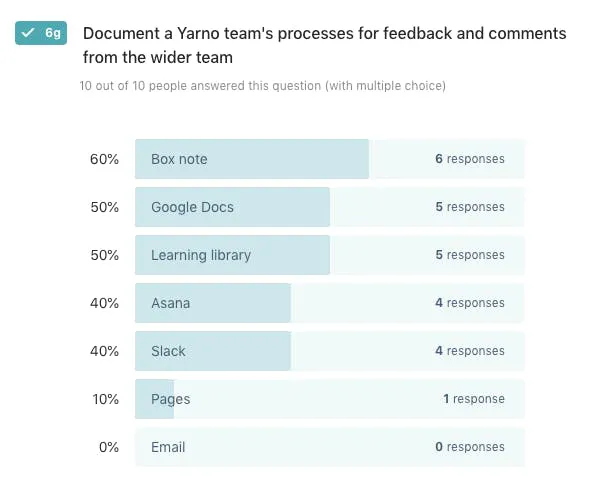The width and height of the screenshot is (601, 479).
Task: Click the 10% percentage label
Action: (x=105, y=399)
